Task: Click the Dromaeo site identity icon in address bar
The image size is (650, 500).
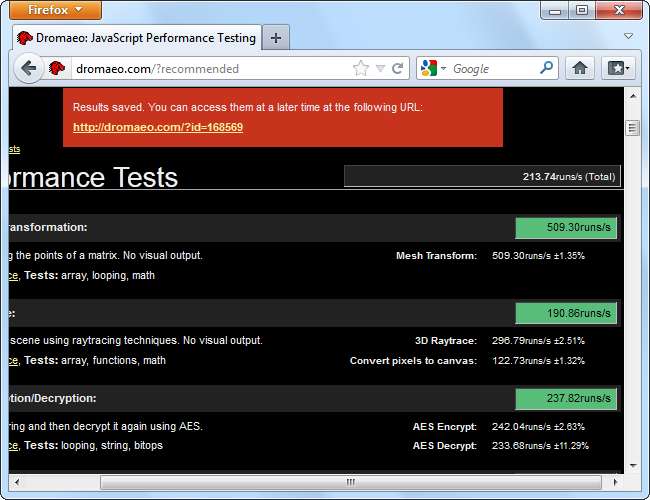Action: pos(57,68)
